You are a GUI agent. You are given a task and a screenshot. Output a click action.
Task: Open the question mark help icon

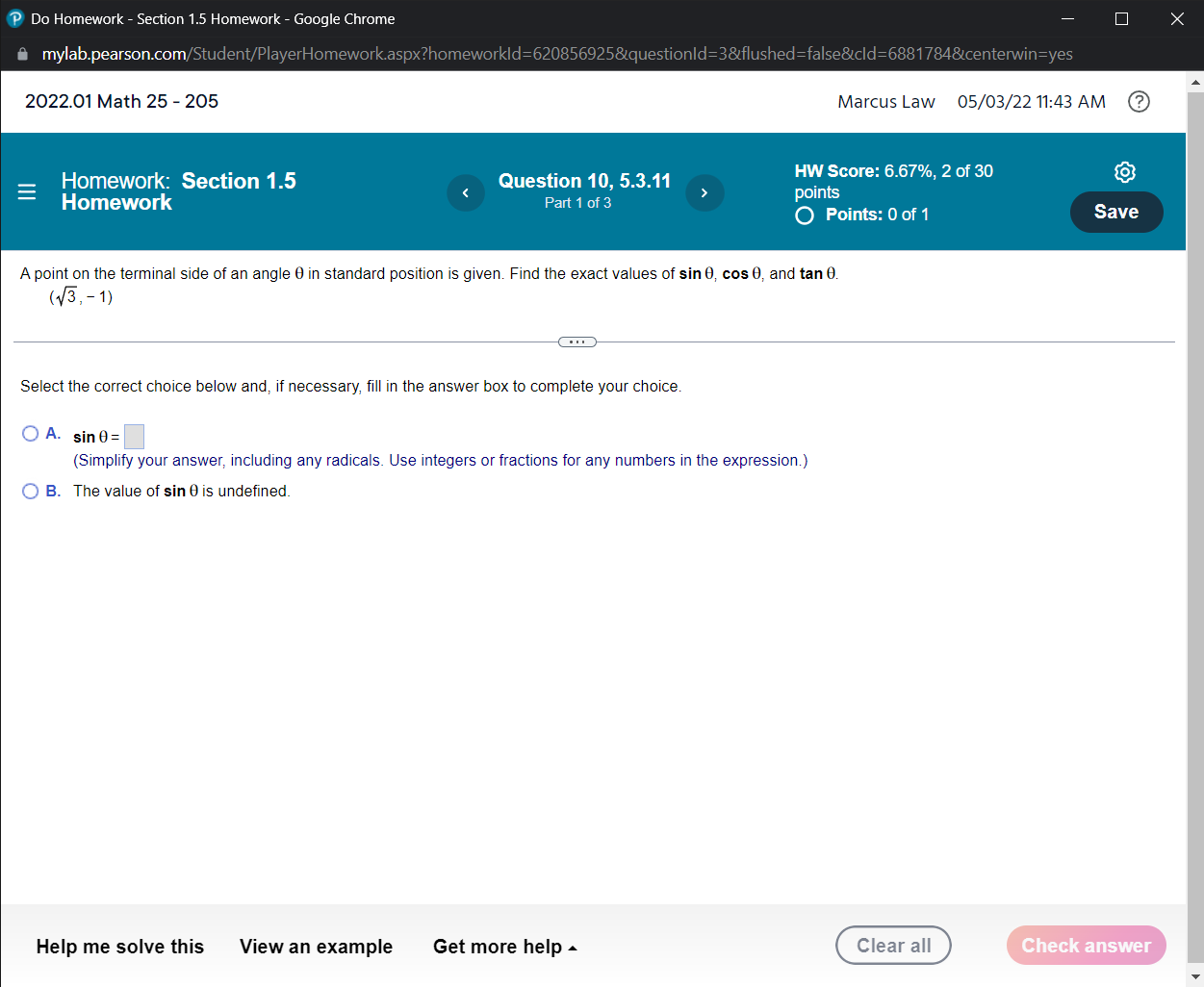1139,101
